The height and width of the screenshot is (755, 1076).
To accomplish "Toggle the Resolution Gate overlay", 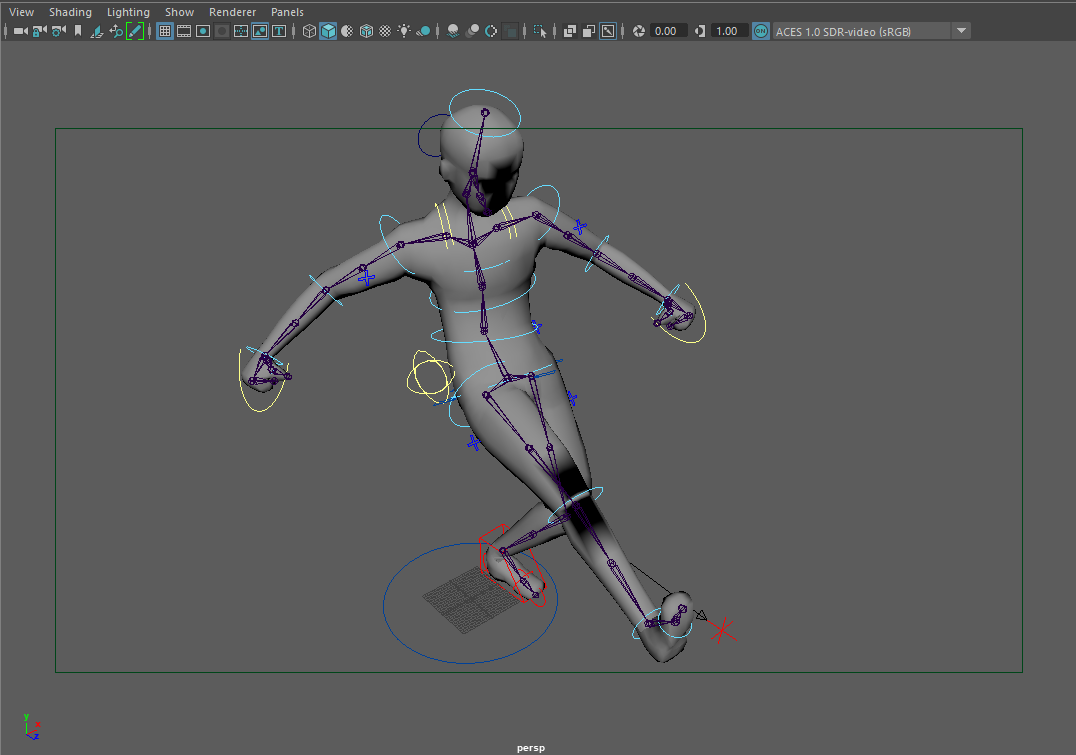I will 203,31.
